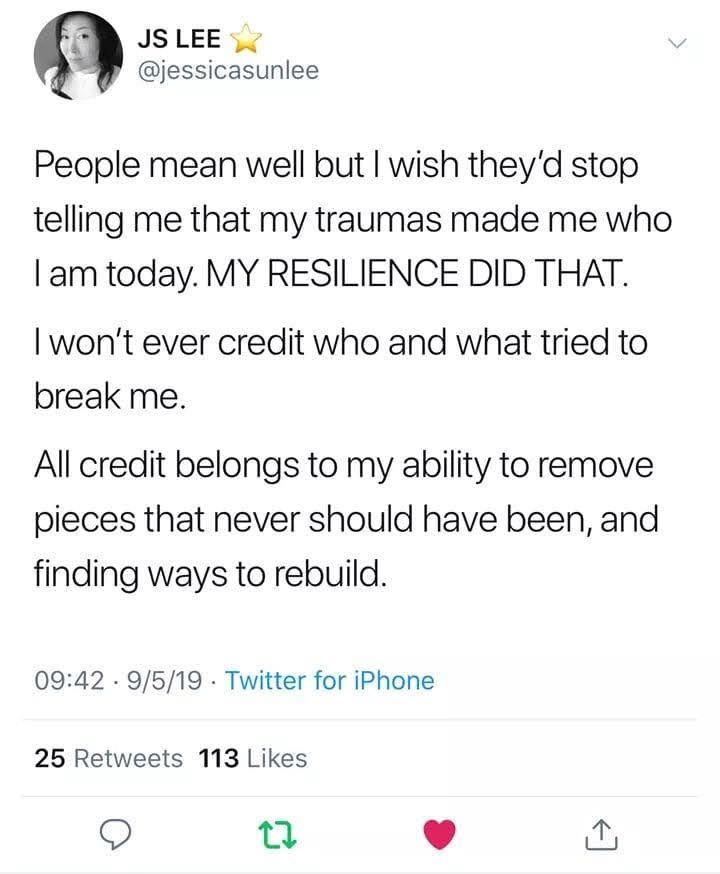
Task: Open the Twitter for iPhone source link
Action: (x=330, y=681)
